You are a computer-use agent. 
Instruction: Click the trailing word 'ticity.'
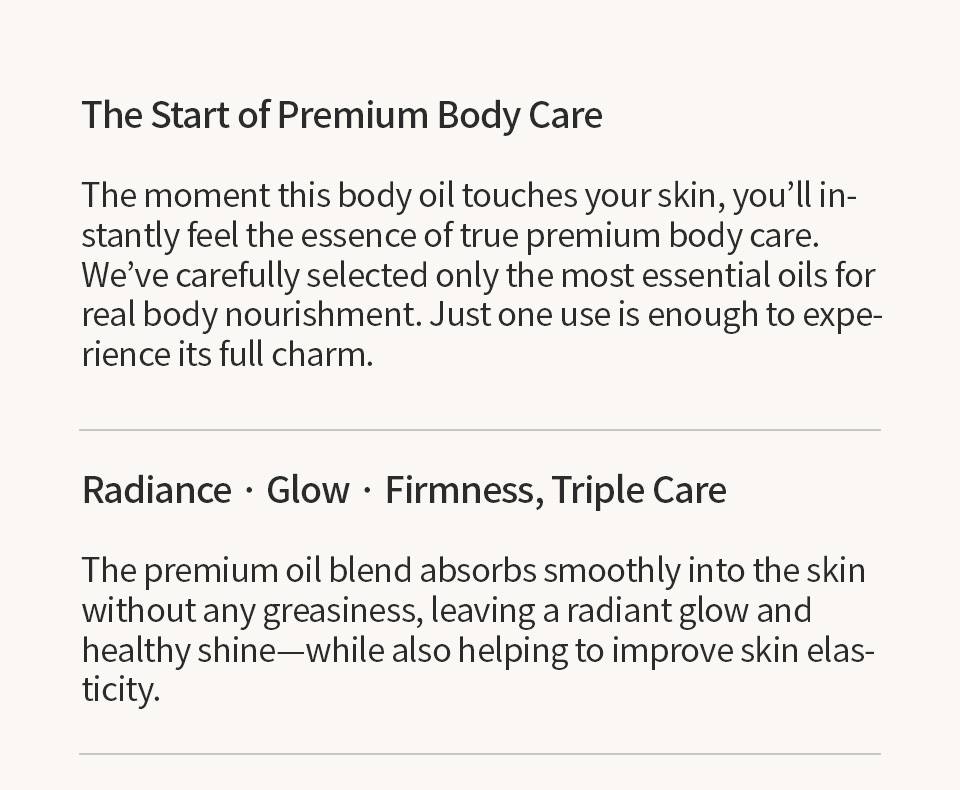(121, 691)
